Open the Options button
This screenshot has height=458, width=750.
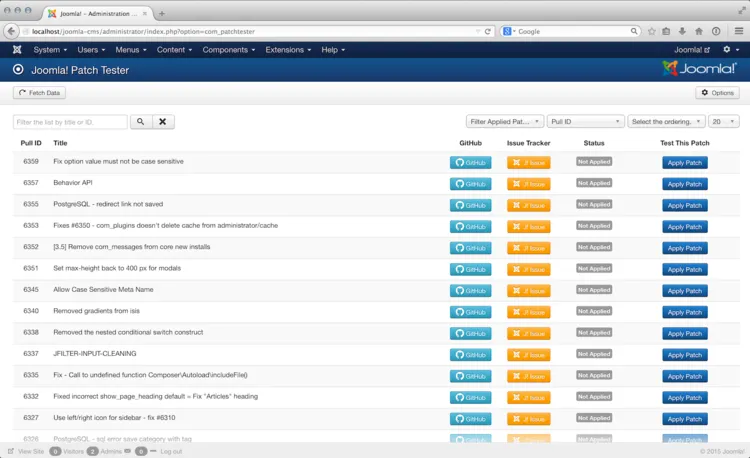pyautogui.click(x=717, y=93)
